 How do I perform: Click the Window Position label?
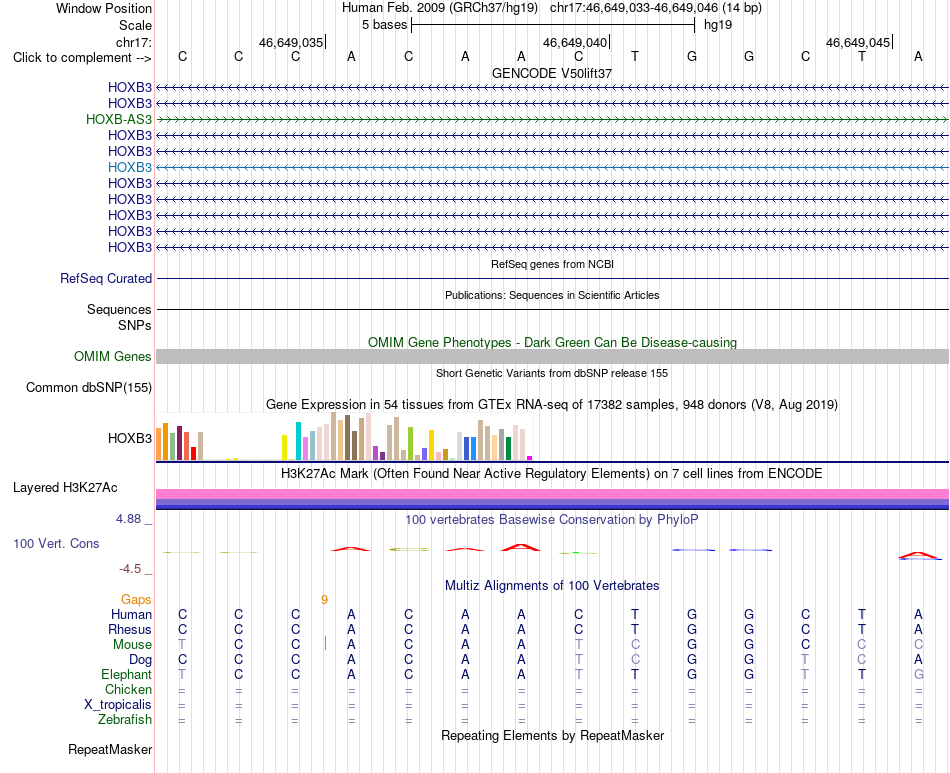tap(104, 8)
